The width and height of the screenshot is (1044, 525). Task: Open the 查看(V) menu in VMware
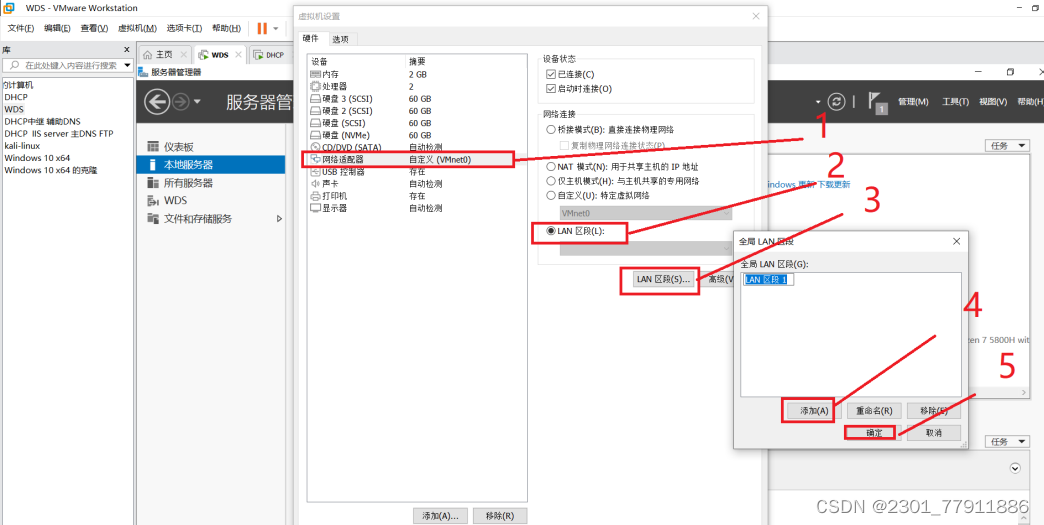click(x=94, y=28)
